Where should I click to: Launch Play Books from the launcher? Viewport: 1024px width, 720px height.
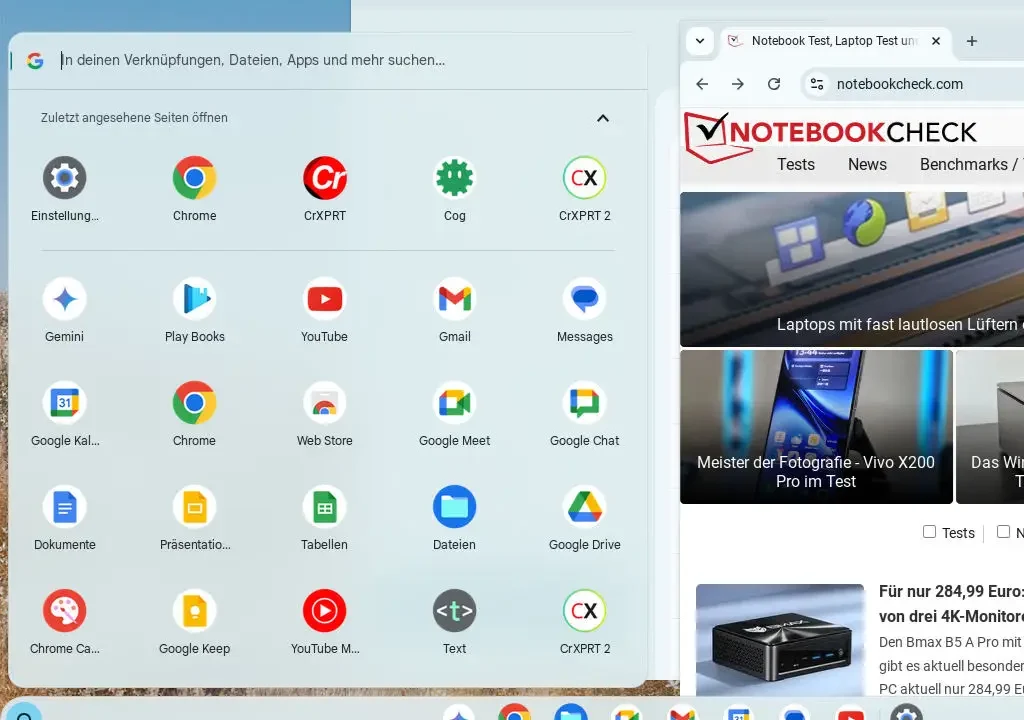[194, 300]
